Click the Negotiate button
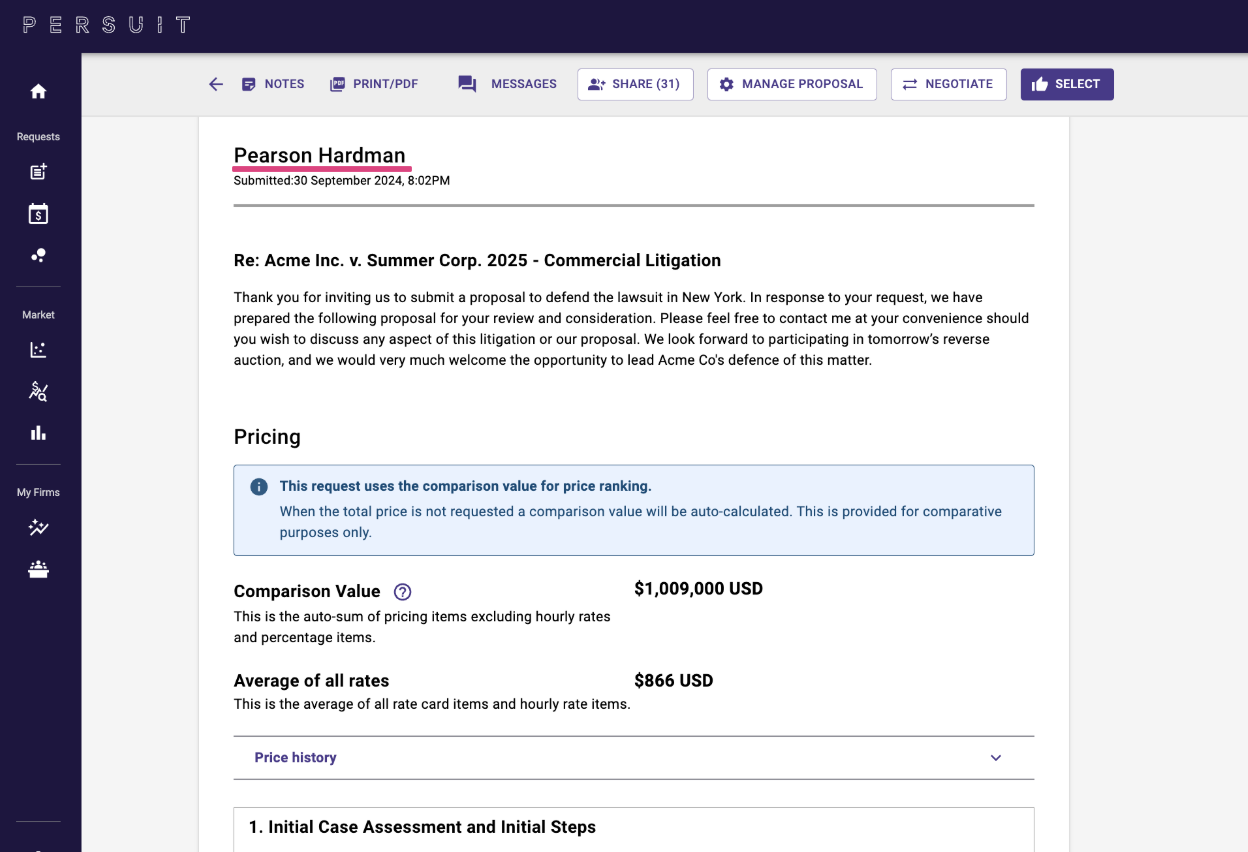Image resolution: width=1248 pixels, height=852 pixels. coord(948,84)
